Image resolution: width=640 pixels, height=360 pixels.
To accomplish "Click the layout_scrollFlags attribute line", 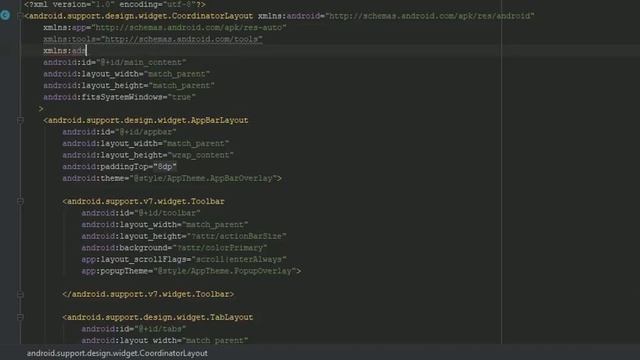I will tap(184, 260).
